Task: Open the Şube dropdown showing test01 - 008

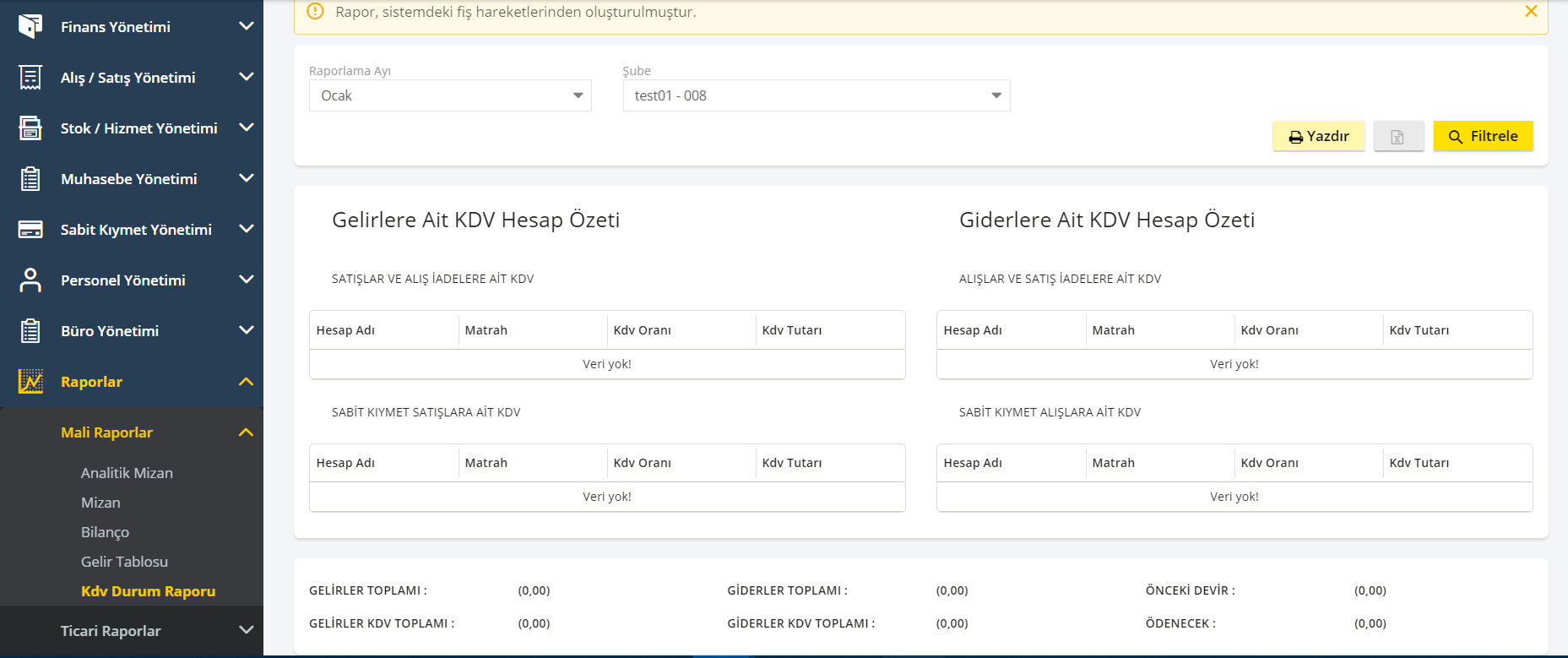Action: (x=817, y=95)
